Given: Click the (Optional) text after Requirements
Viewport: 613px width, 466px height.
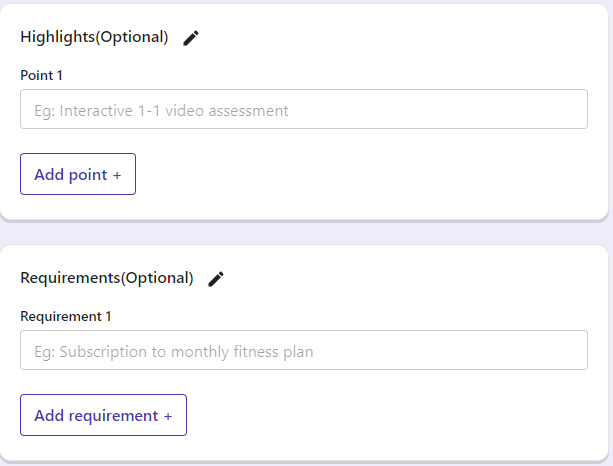Looking at the screenshot, I should tap(157, 278).
